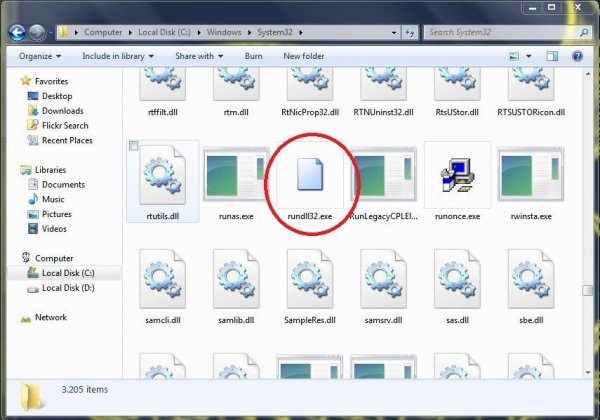Select the rundll32.exe file icon
Viewport: 600px width, 420px height.
[310, 175]
